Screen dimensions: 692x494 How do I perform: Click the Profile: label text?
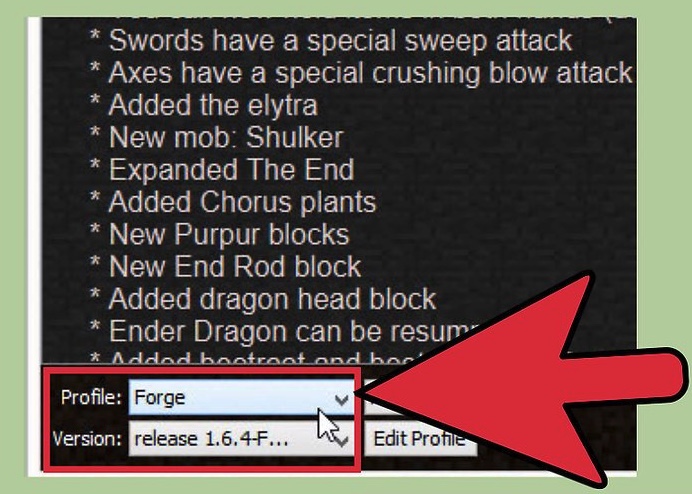coord(91,397)
